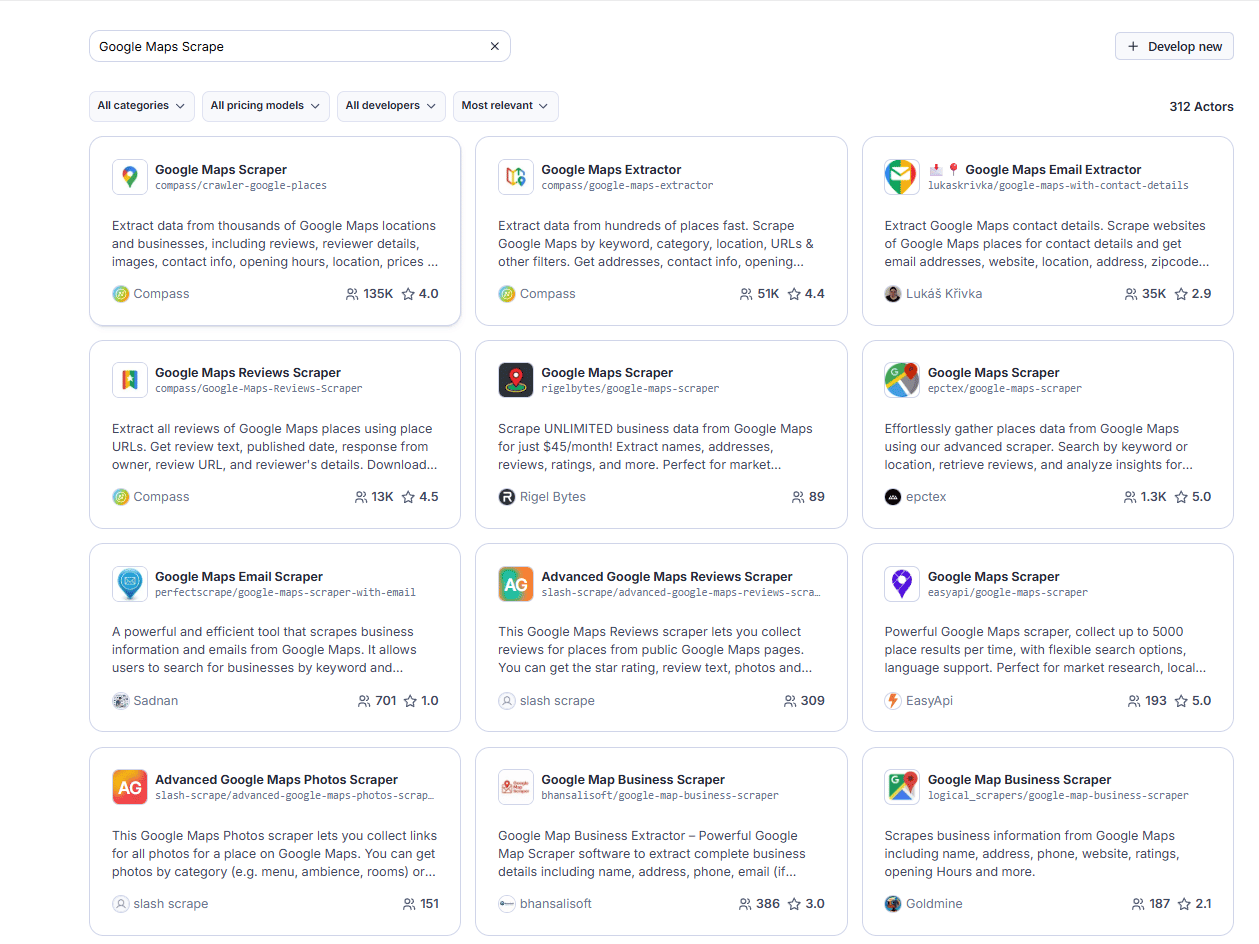Click the epctex Google Maps Scraper logo icon
The width and height of the screenshot is (1259, 944).
[902, 380]
